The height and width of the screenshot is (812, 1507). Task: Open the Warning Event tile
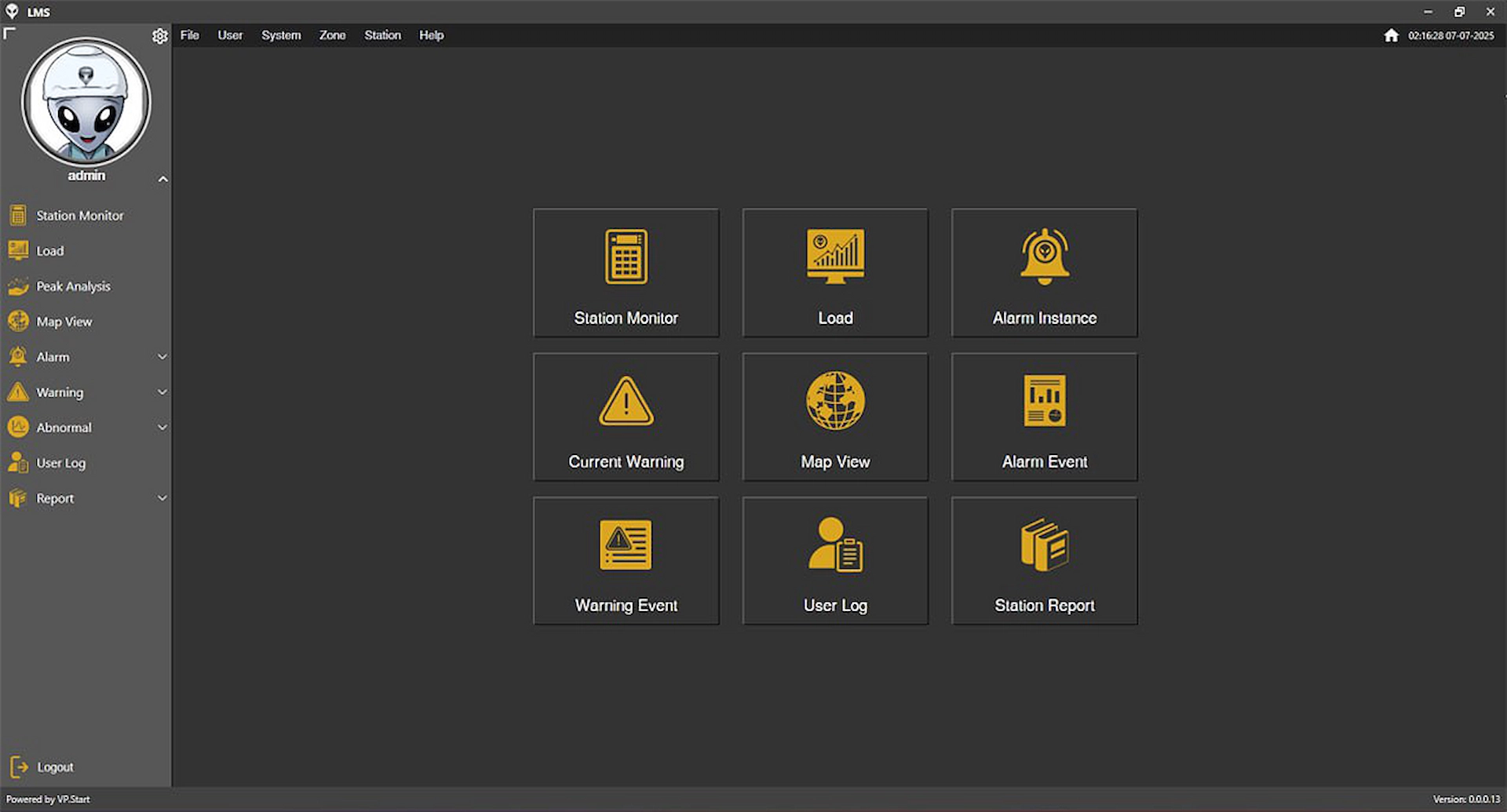tap(626, 560)
